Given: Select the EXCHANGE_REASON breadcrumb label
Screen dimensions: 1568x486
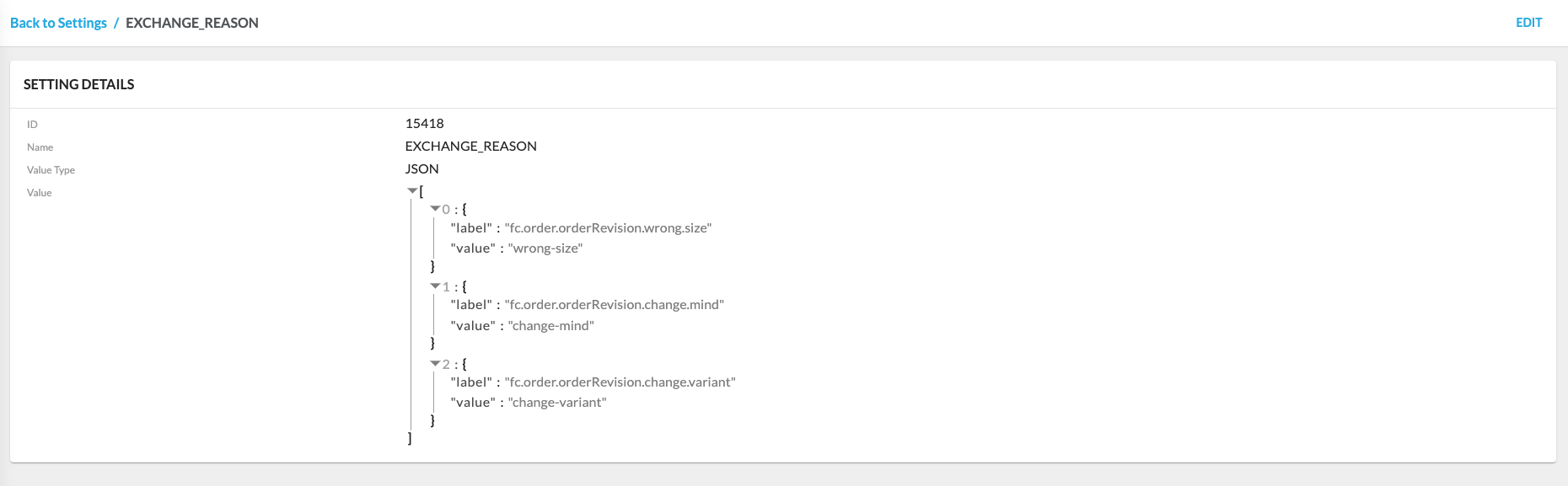Looking at the screenshot, I should click(x=191, y=23).
